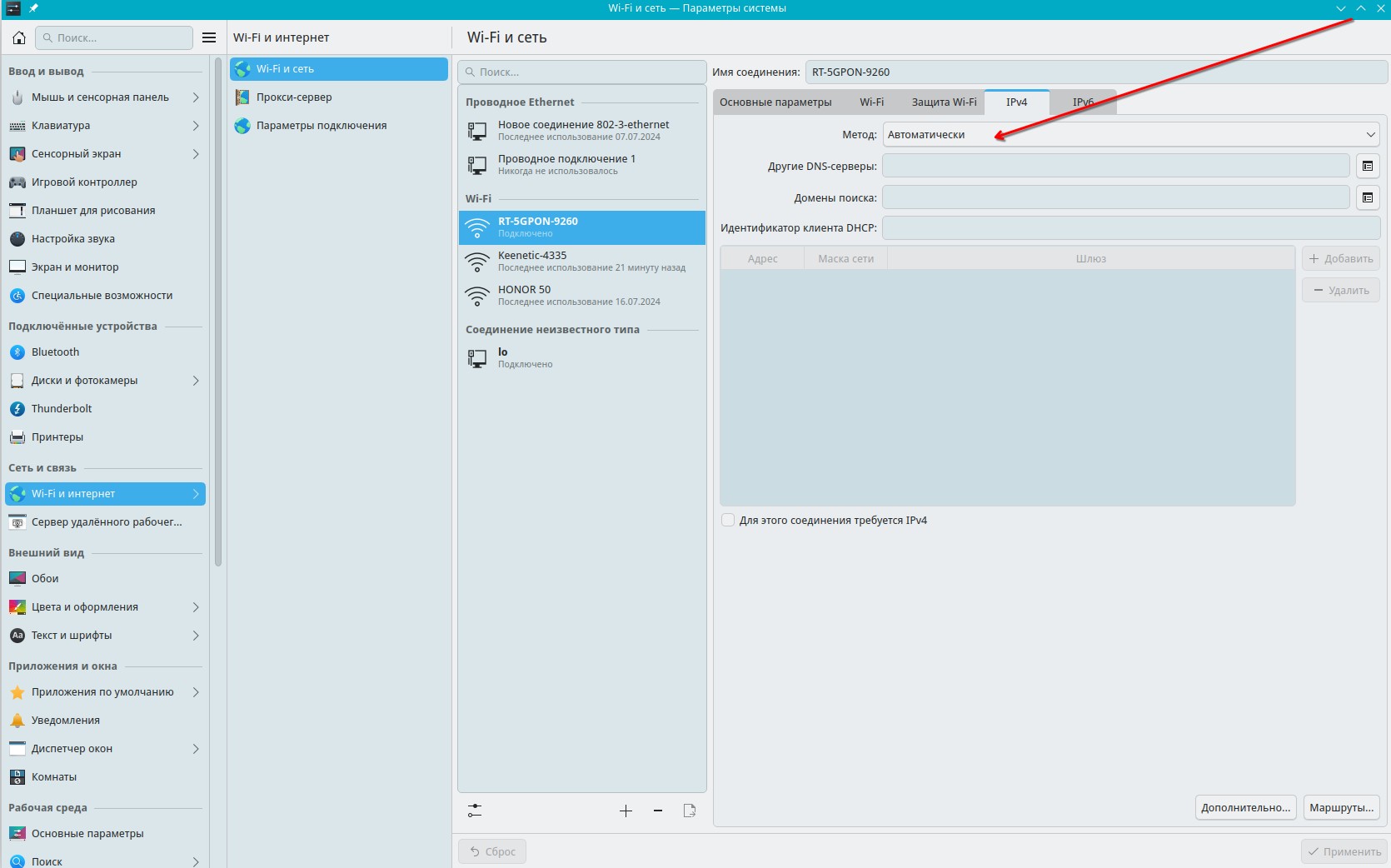Click the Имя соединения name field
The image size is (1391, 868).
point(1096,72)
